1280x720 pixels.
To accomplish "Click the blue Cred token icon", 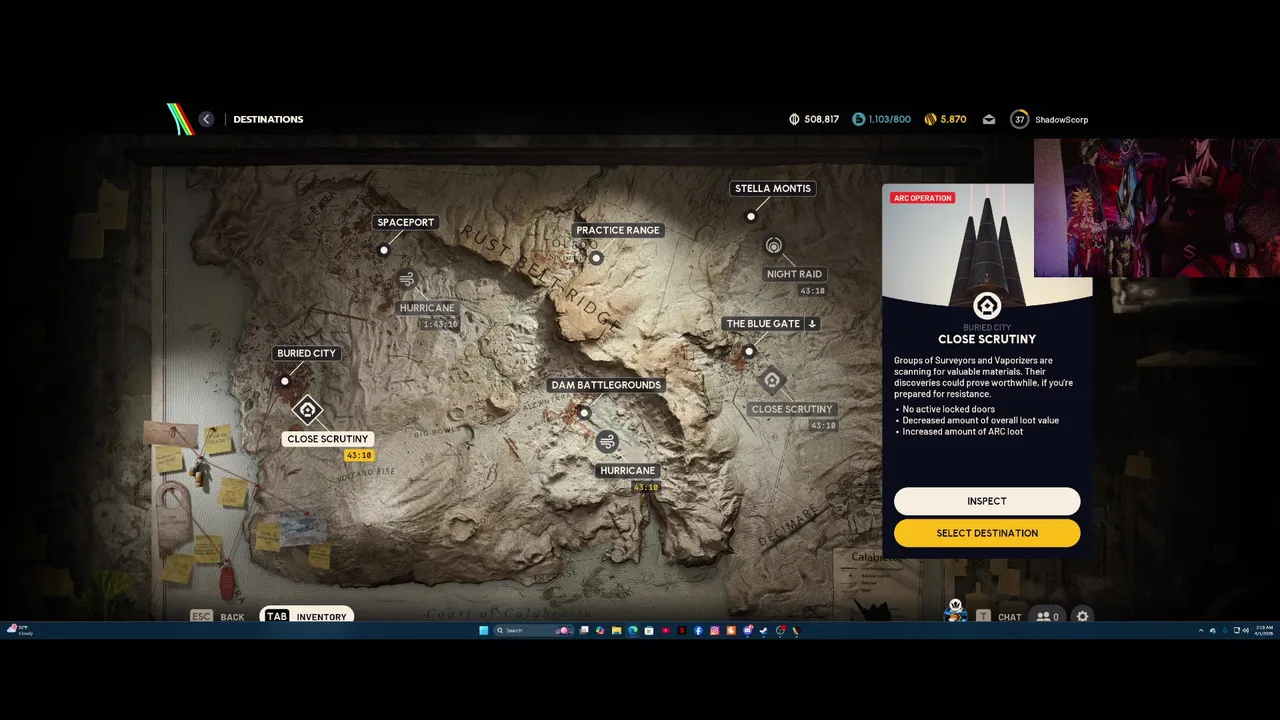I will 858,119.
